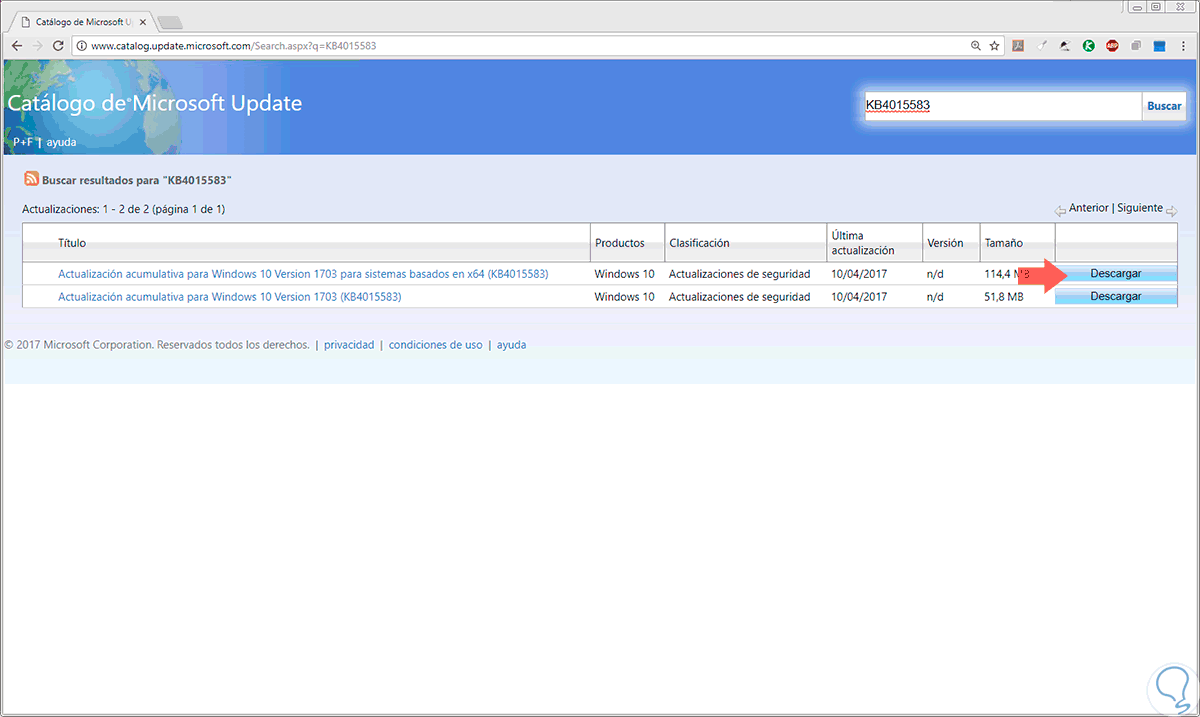Click the gray overlapping-squares extension icon

(1137, 46)
